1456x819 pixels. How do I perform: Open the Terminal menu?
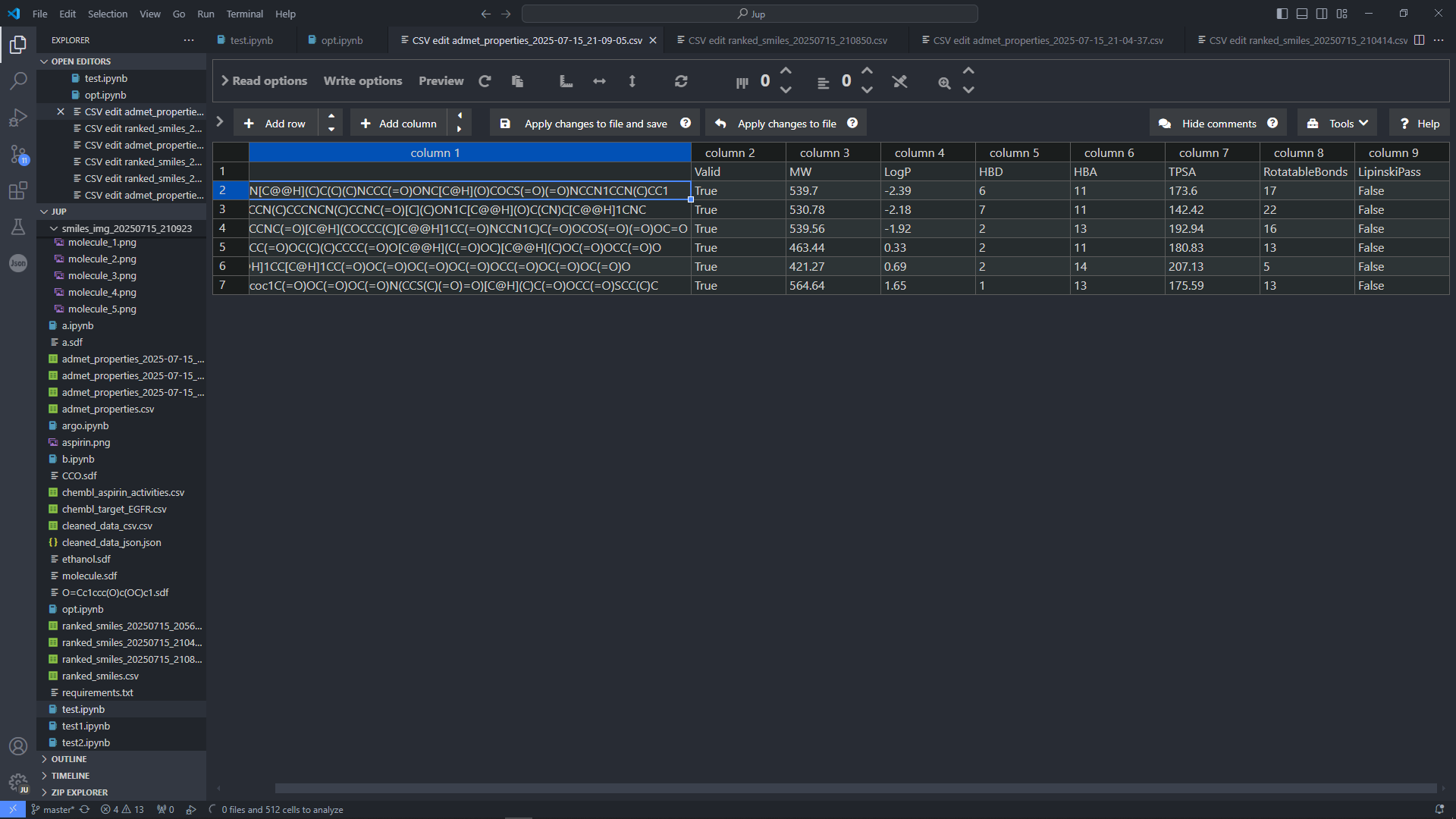pos(244,14)
